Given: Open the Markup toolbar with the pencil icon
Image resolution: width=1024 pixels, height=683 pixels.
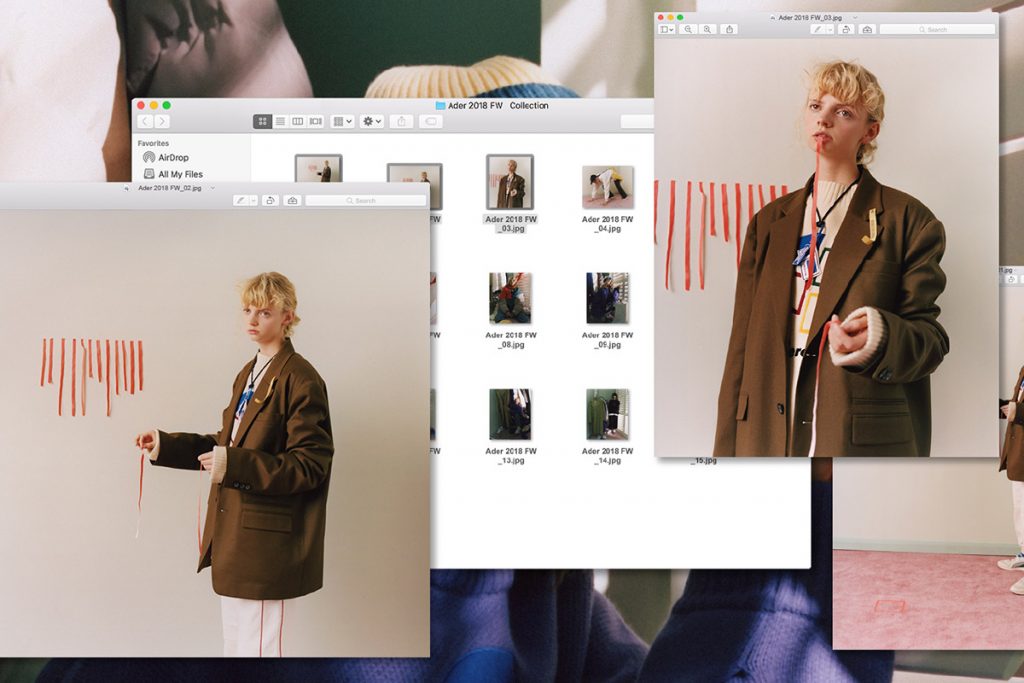Looking at the screenshot, I should tap(817, 29).
